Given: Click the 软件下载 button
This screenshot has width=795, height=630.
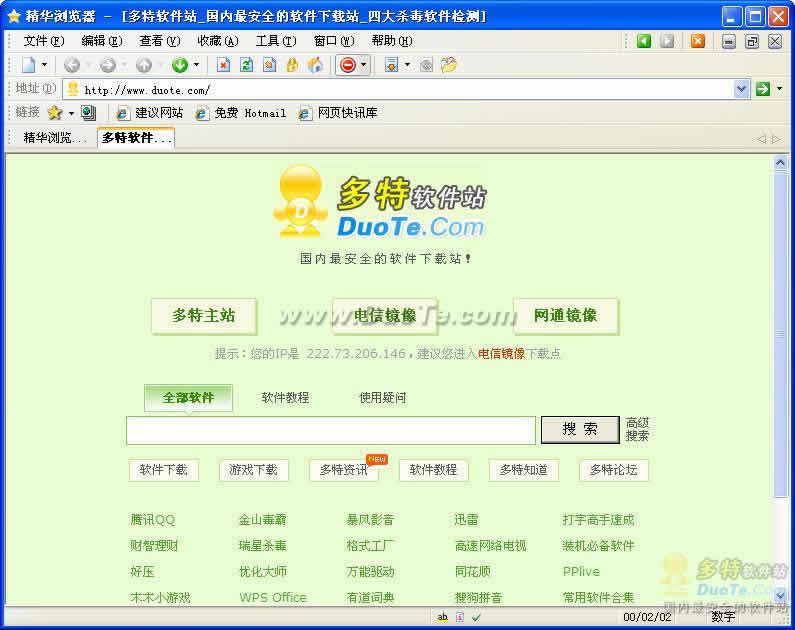Looking at the screenshot, I should coord(163,470).
